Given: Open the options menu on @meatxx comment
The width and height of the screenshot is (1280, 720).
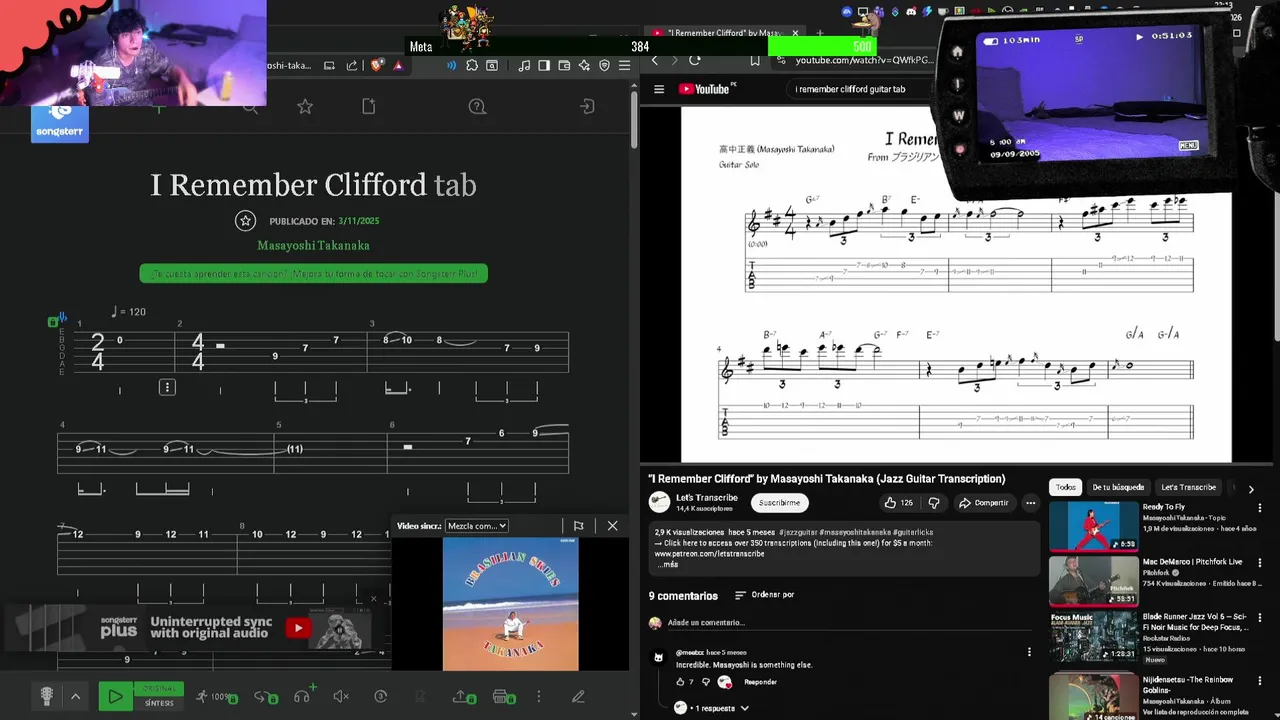Looking at the screenshot, I should pyautogui.click(x=1029, y=652).
